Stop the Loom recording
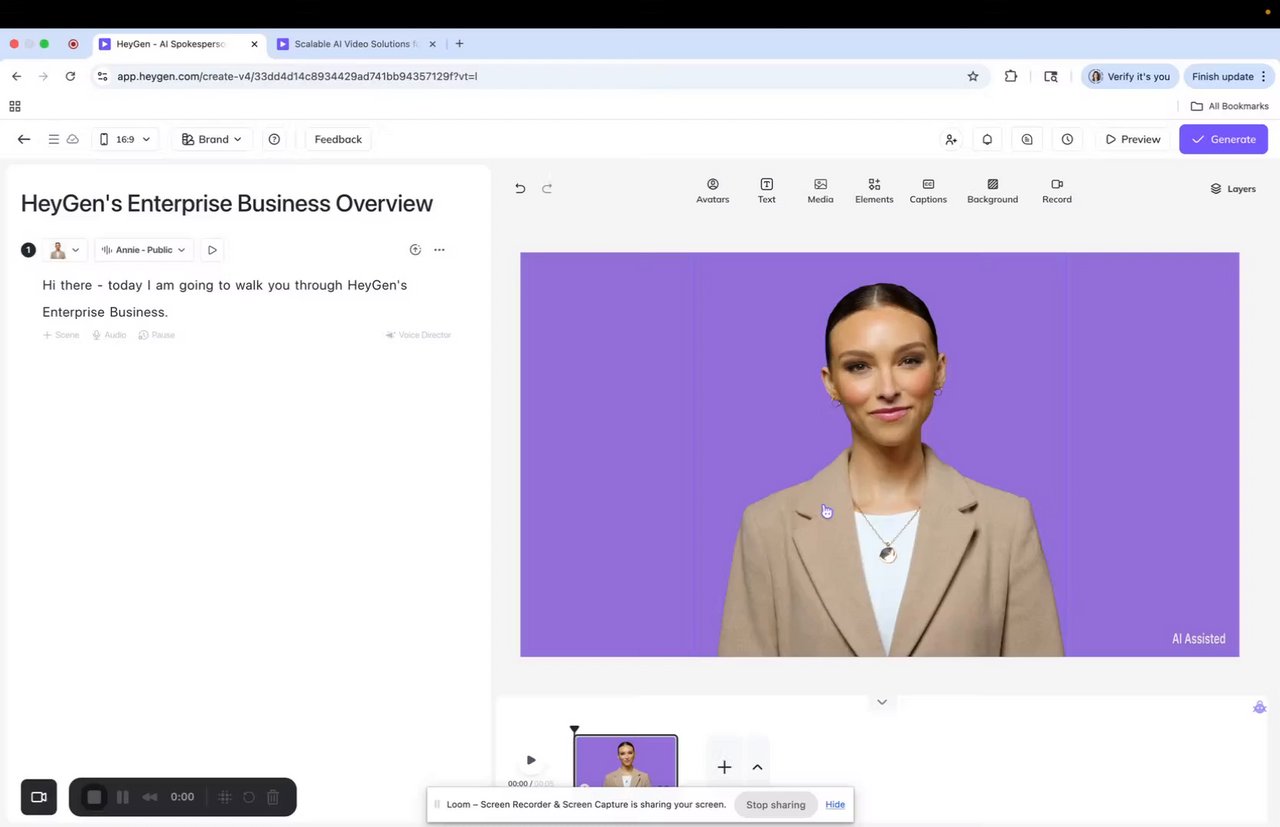 click(x=94, y=797)
